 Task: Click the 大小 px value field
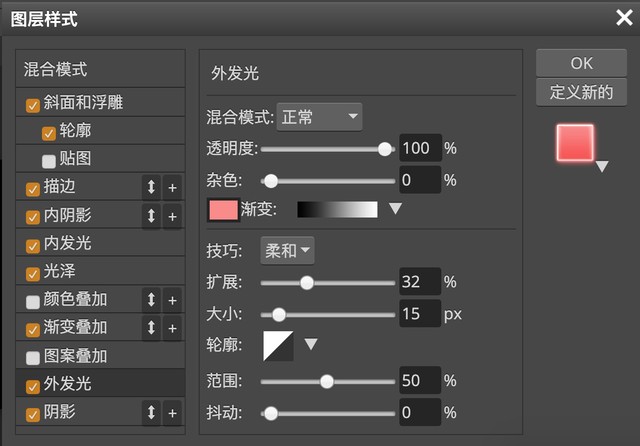[419, 314]
